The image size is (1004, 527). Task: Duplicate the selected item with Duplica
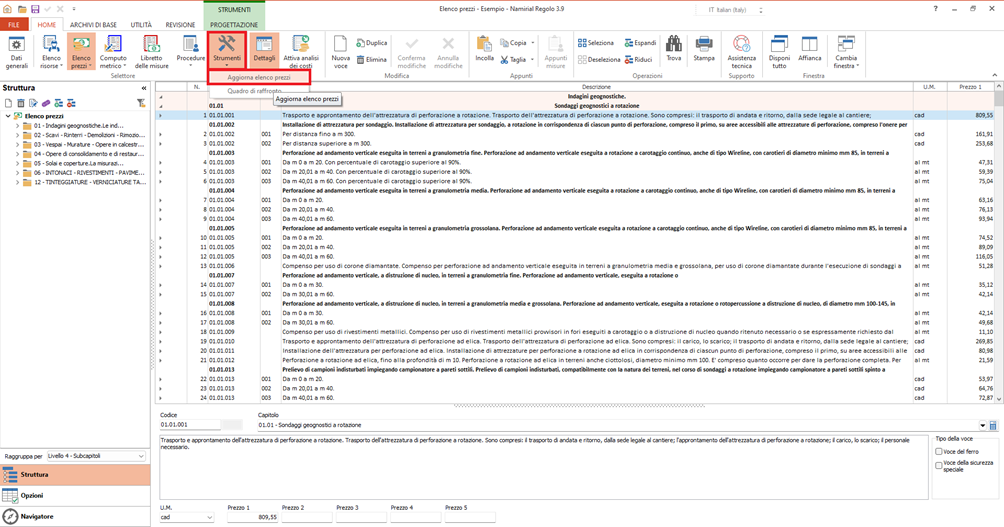pyautogui.click(x=372, y=43)
